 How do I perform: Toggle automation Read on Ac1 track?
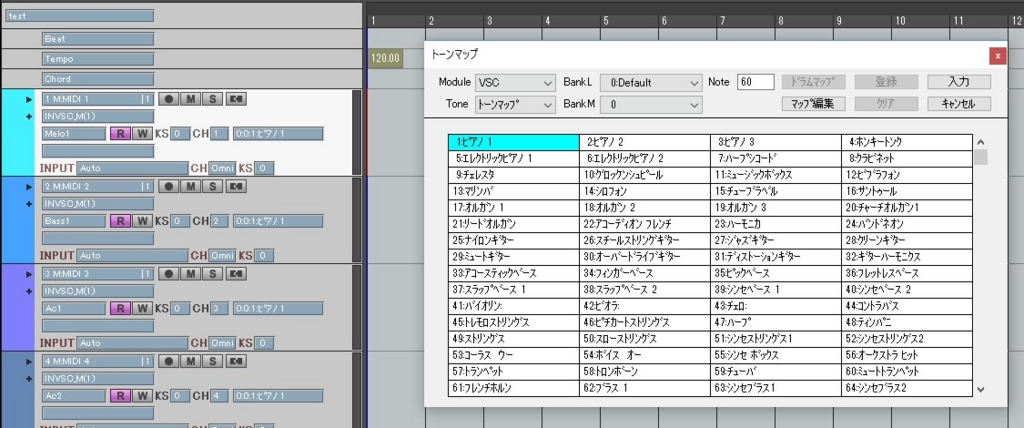point(120,308)
